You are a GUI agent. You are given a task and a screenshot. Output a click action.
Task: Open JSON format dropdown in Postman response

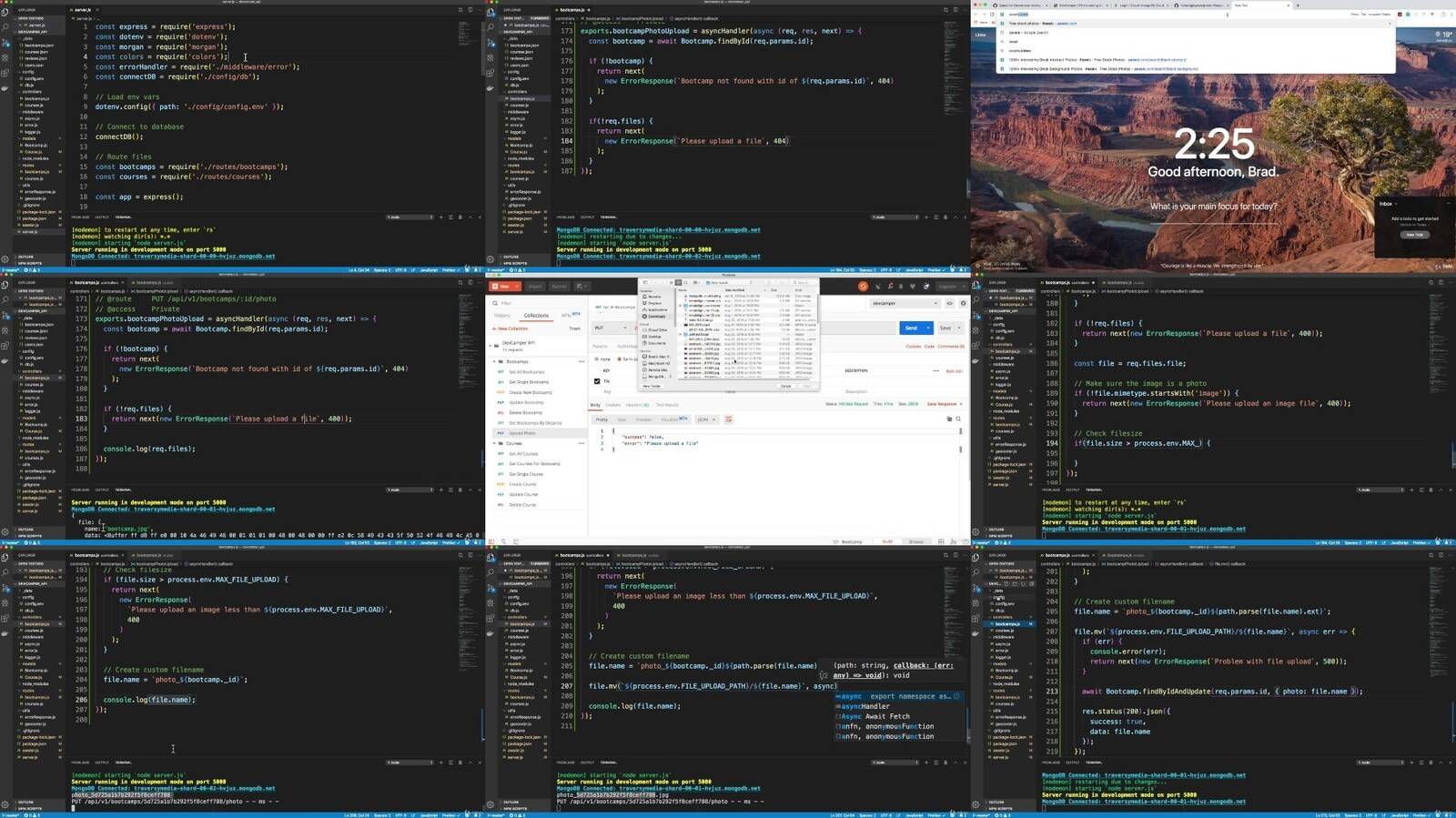[708, 419]
